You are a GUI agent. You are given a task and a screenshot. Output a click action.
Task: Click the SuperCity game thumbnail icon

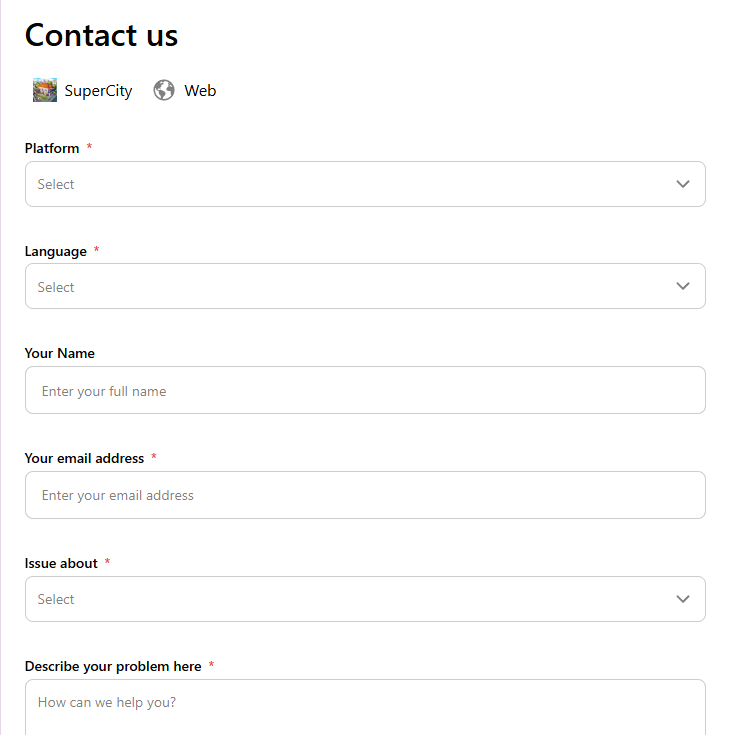pyautogui.click(x=45, y=91)
